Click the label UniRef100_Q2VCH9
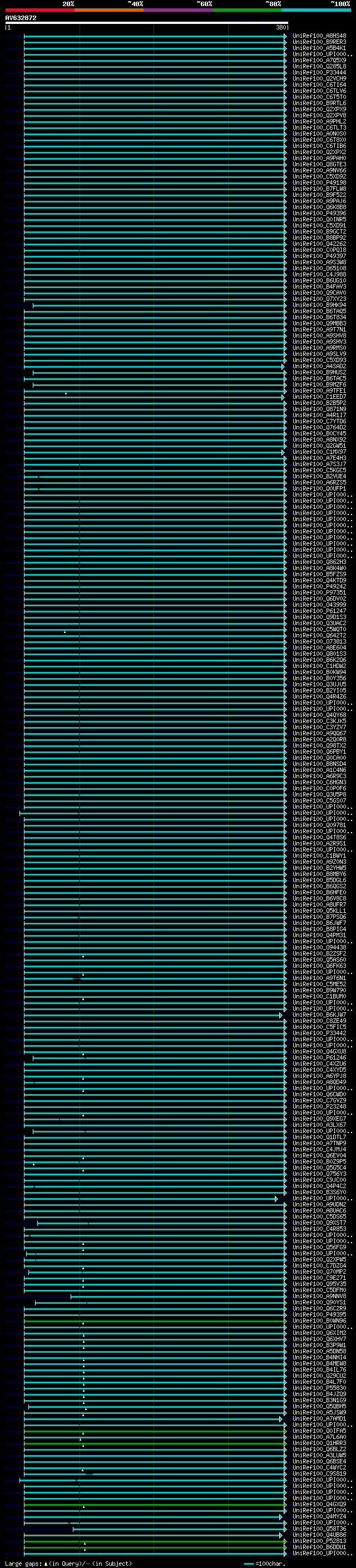The width and height of the screenshot is (356, 1568). [x=319, y=78]
